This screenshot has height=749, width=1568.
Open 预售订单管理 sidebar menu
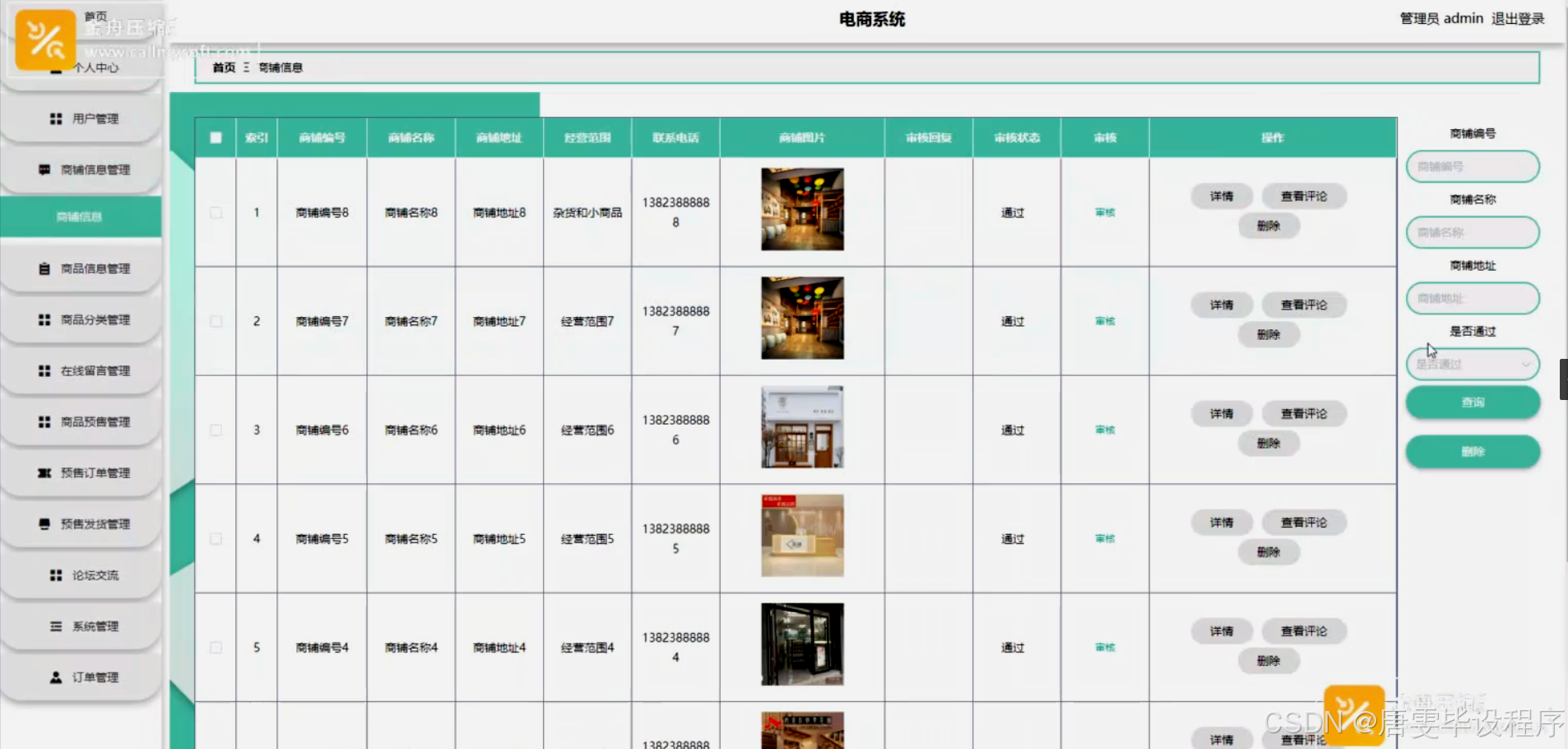[81, 472]
